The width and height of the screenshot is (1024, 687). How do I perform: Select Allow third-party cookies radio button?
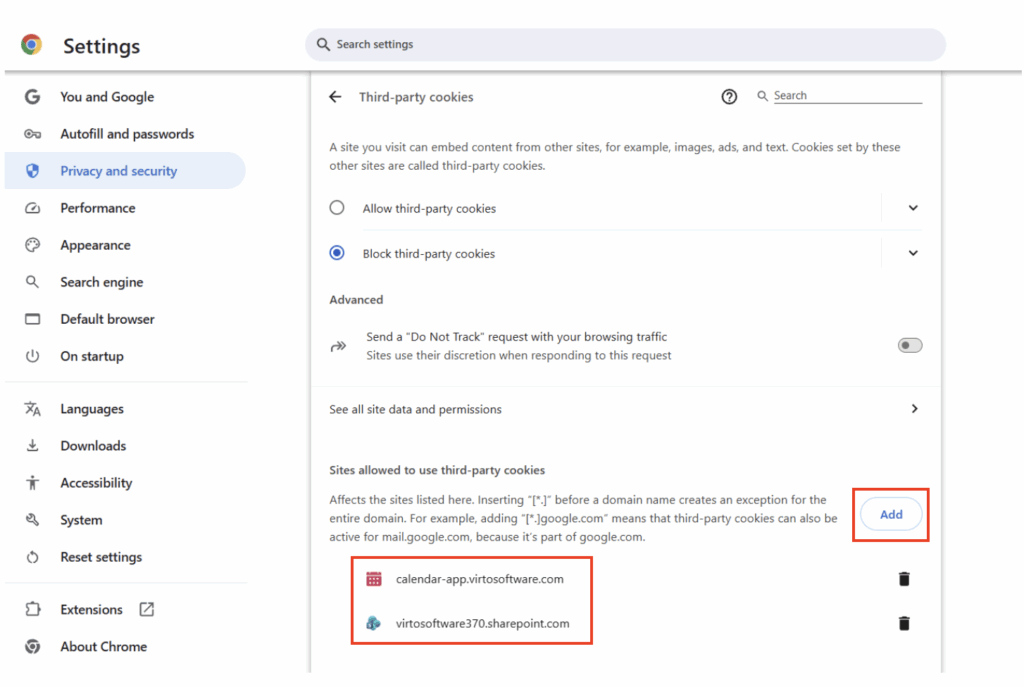pos(337,208)
